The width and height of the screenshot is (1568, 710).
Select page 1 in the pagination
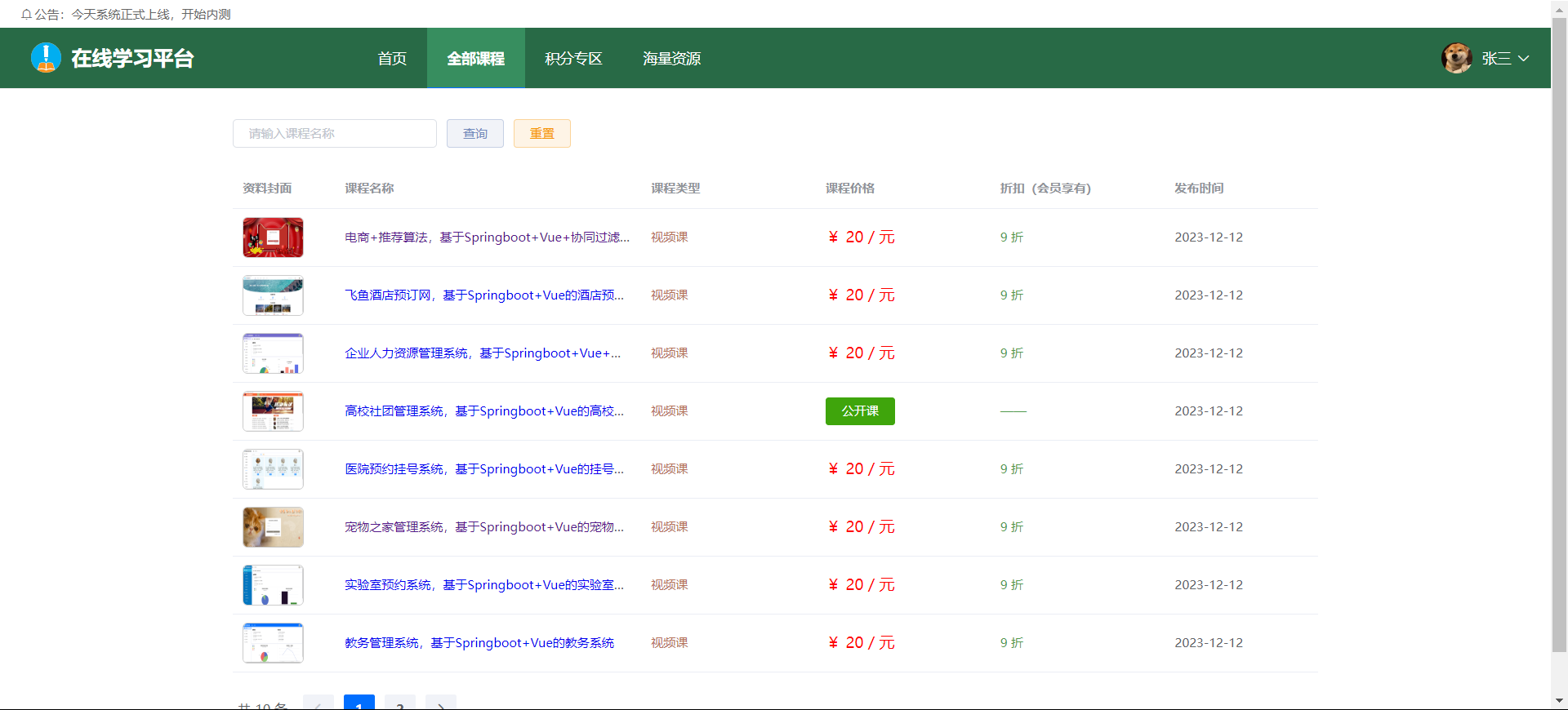[x=359, y=703]
